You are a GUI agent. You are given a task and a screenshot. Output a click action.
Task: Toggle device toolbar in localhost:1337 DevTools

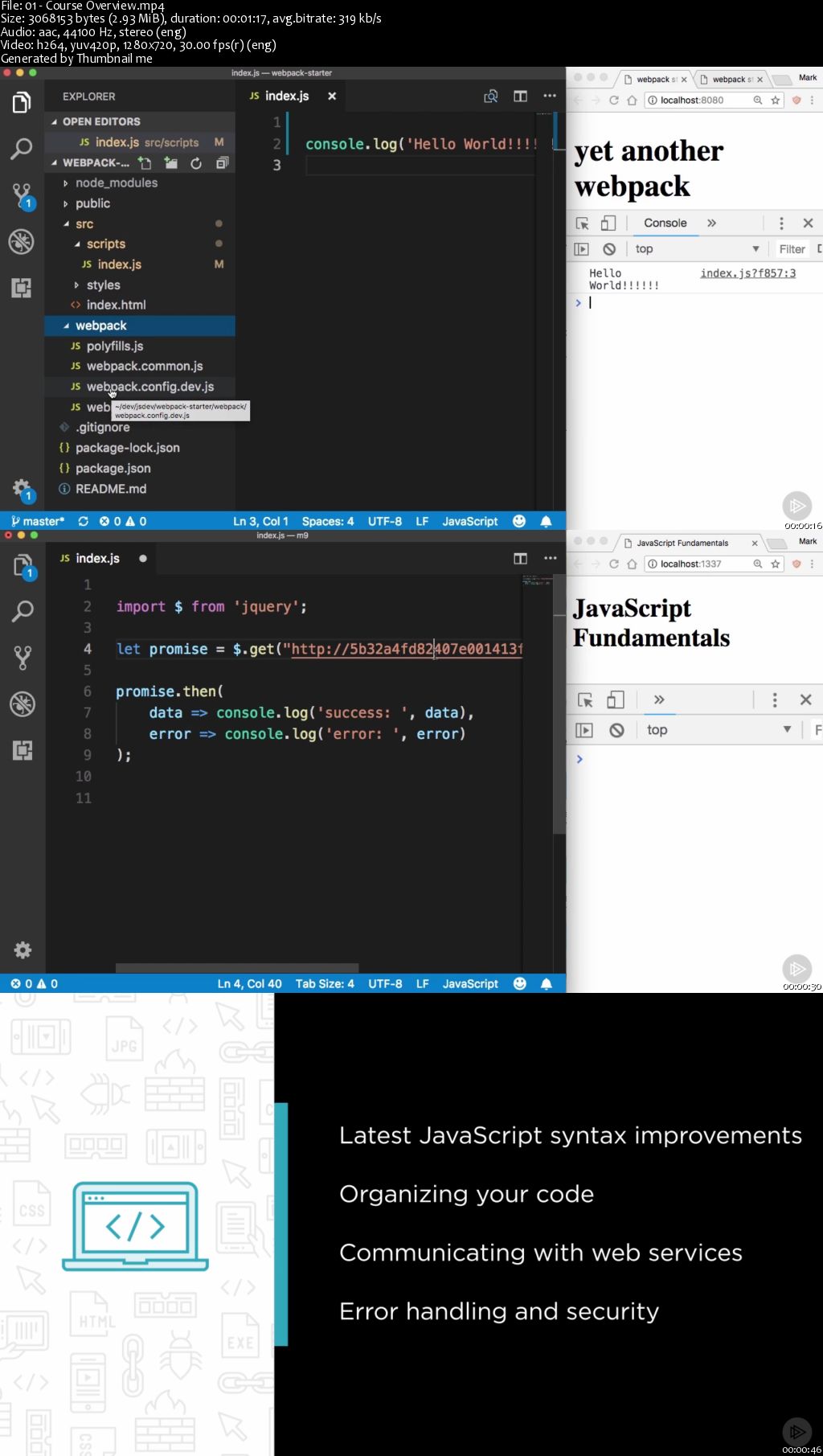point(616,700)
